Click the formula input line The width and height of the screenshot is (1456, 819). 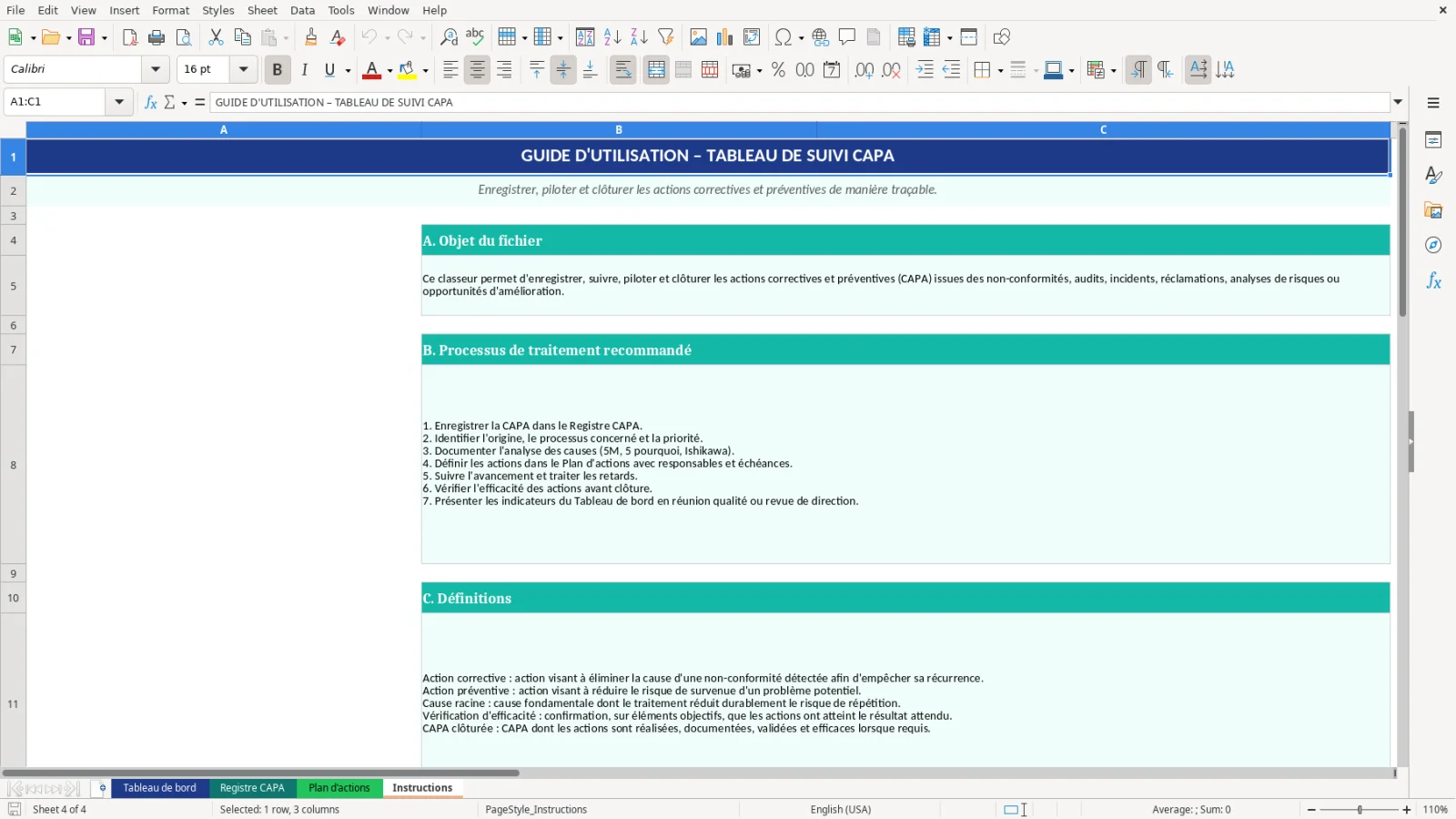[x=800, y=102]
